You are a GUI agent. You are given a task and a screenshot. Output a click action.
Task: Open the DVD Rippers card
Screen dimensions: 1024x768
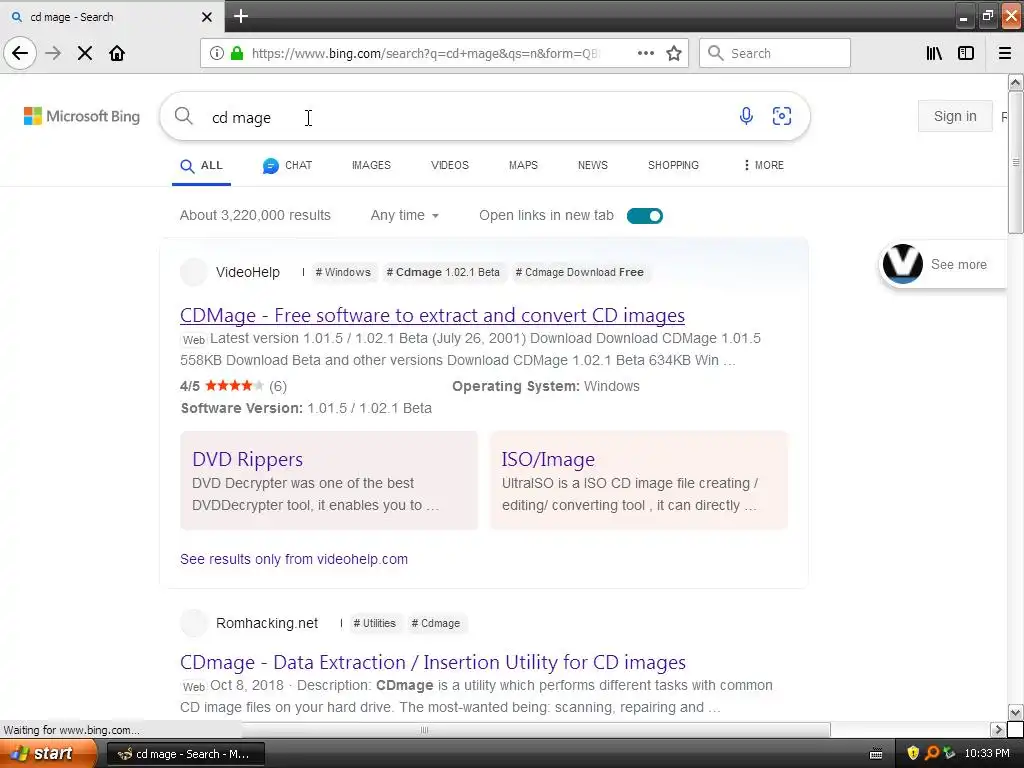pos(329,480)
